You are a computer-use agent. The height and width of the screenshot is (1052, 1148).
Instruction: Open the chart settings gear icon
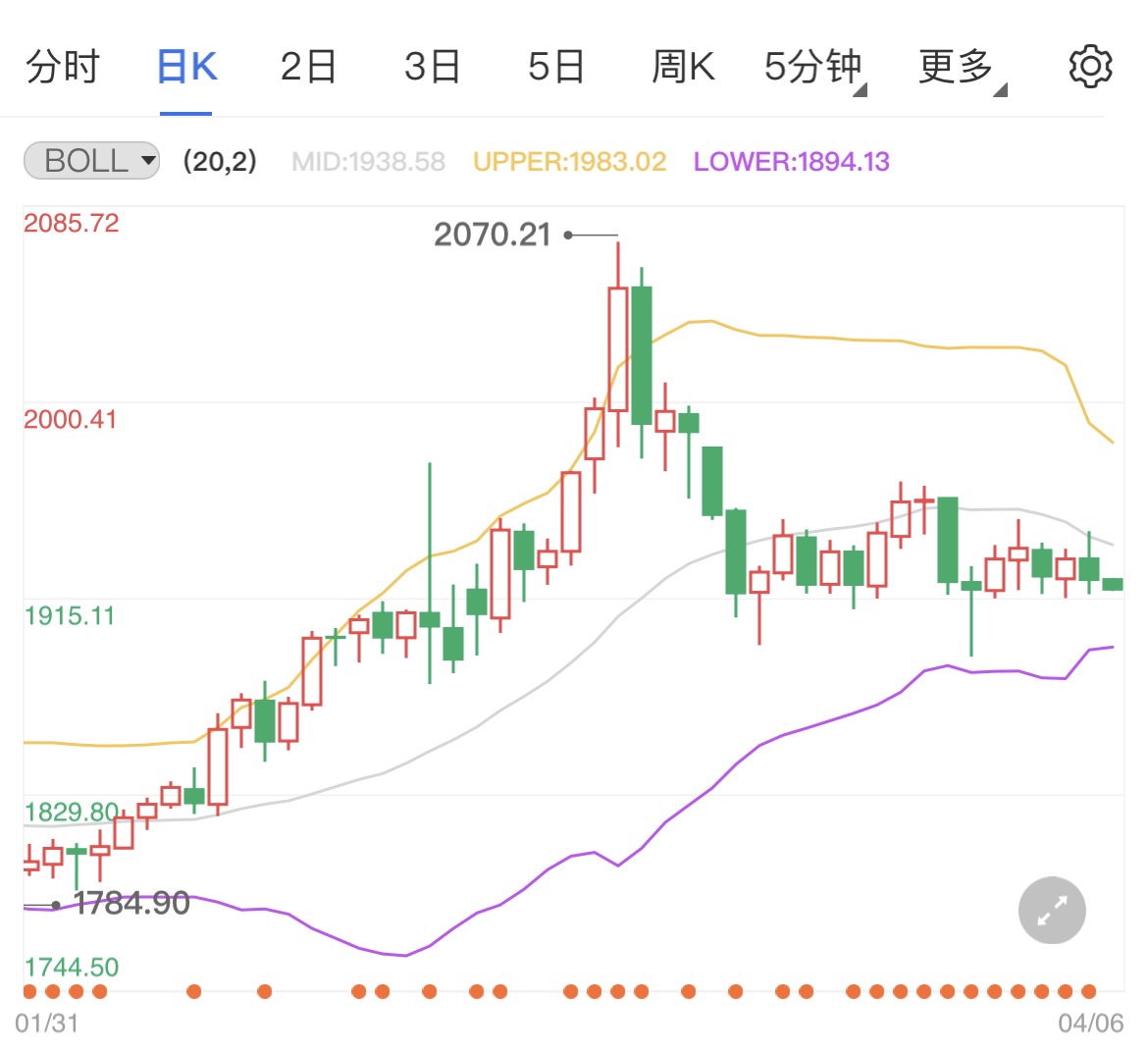point(1089,67)
